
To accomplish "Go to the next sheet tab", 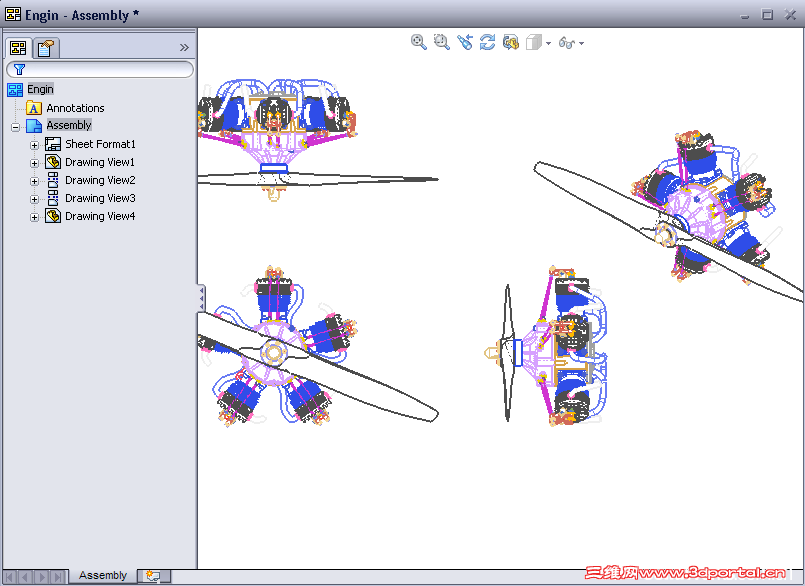I will (x=42, y=577).
